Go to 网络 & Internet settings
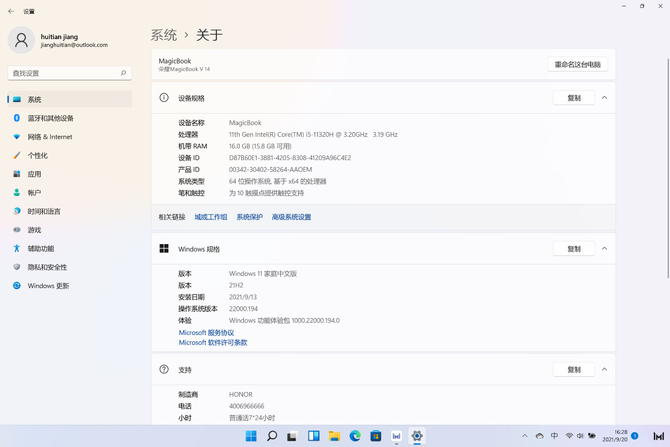670x447 pixels. [x=50, y=137]
